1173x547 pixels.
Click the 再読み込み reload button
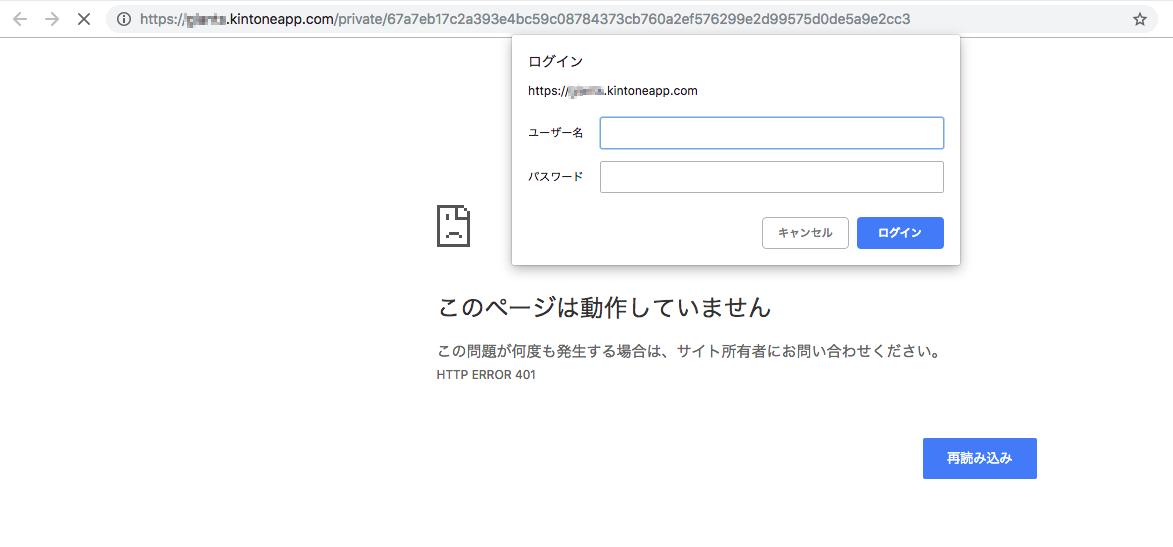click(x=979, y=458)
